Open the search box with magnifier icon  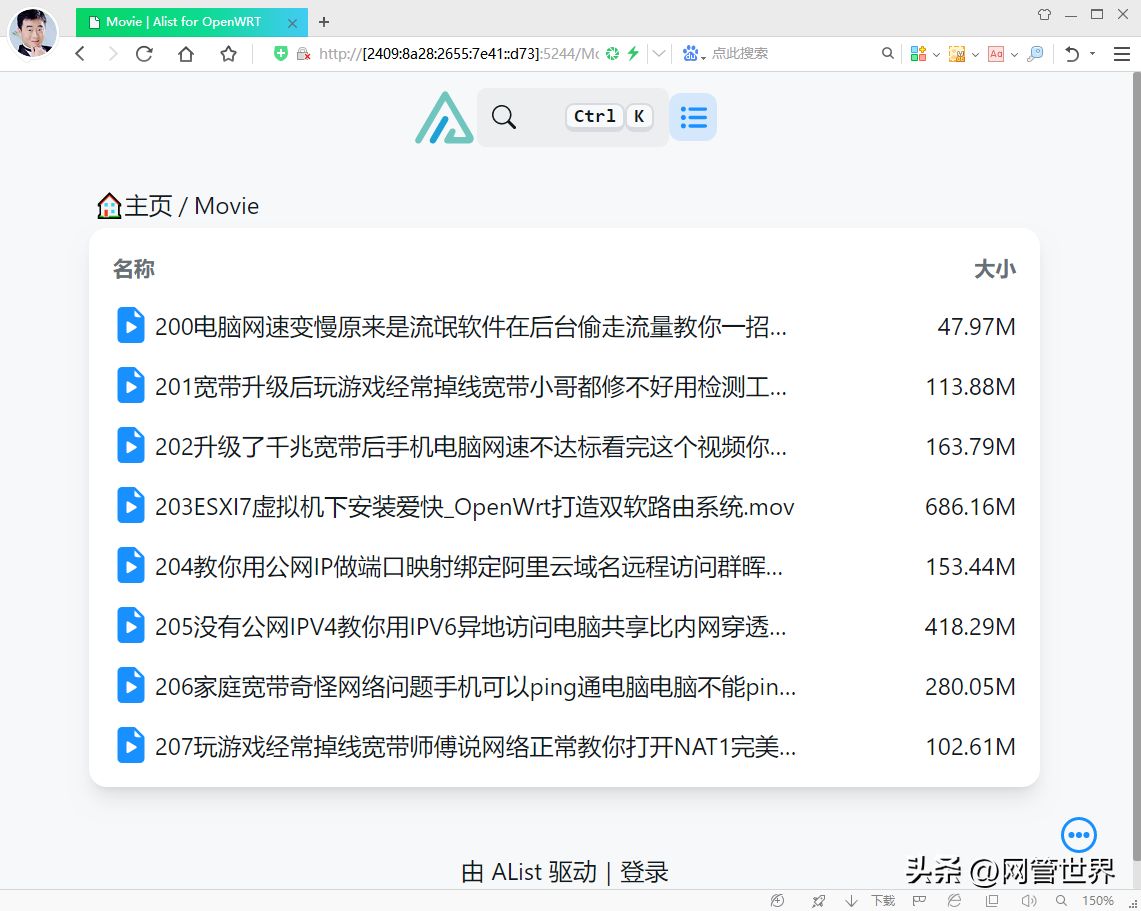pyautogui.click(x=572, y=117)
